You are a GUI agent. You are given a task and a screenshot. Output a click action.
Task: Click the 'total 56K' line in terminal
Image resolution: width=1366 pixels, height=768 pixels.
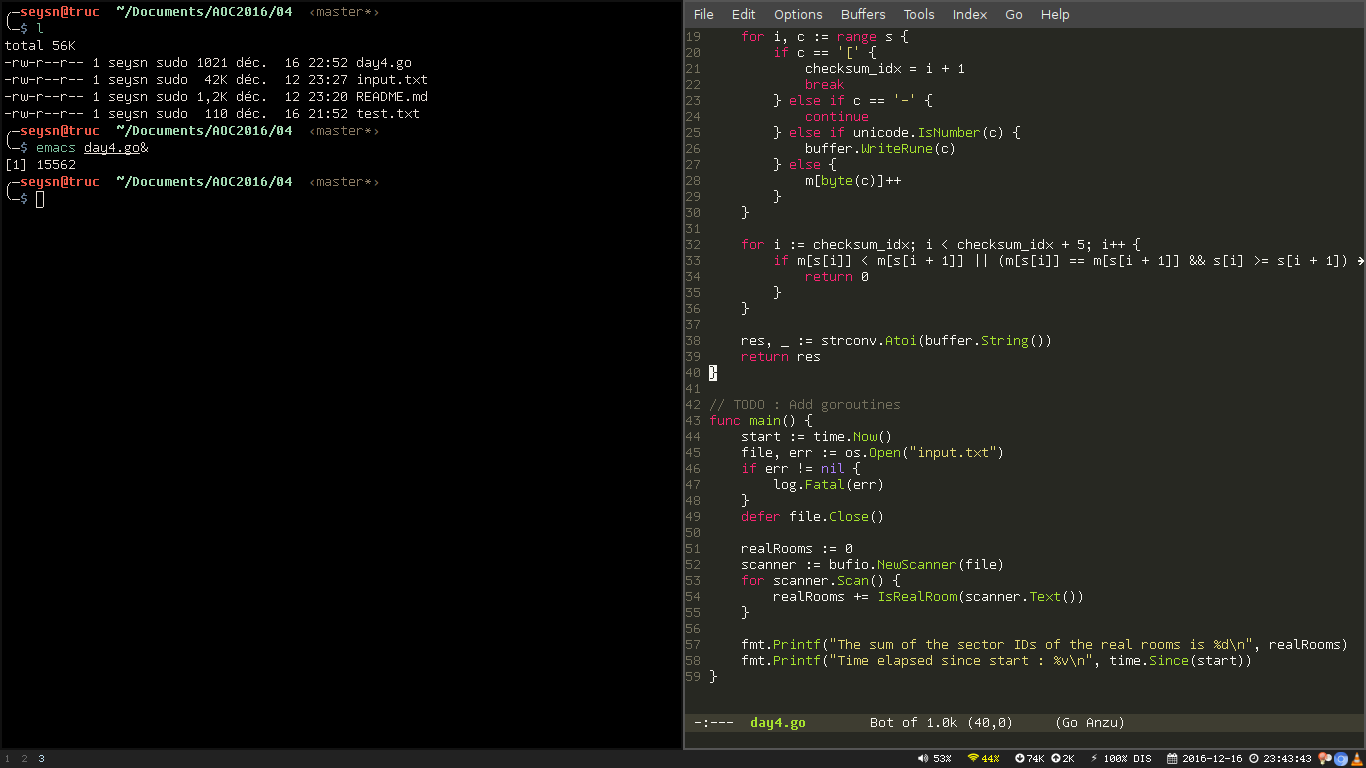click(x=40, y=46)
